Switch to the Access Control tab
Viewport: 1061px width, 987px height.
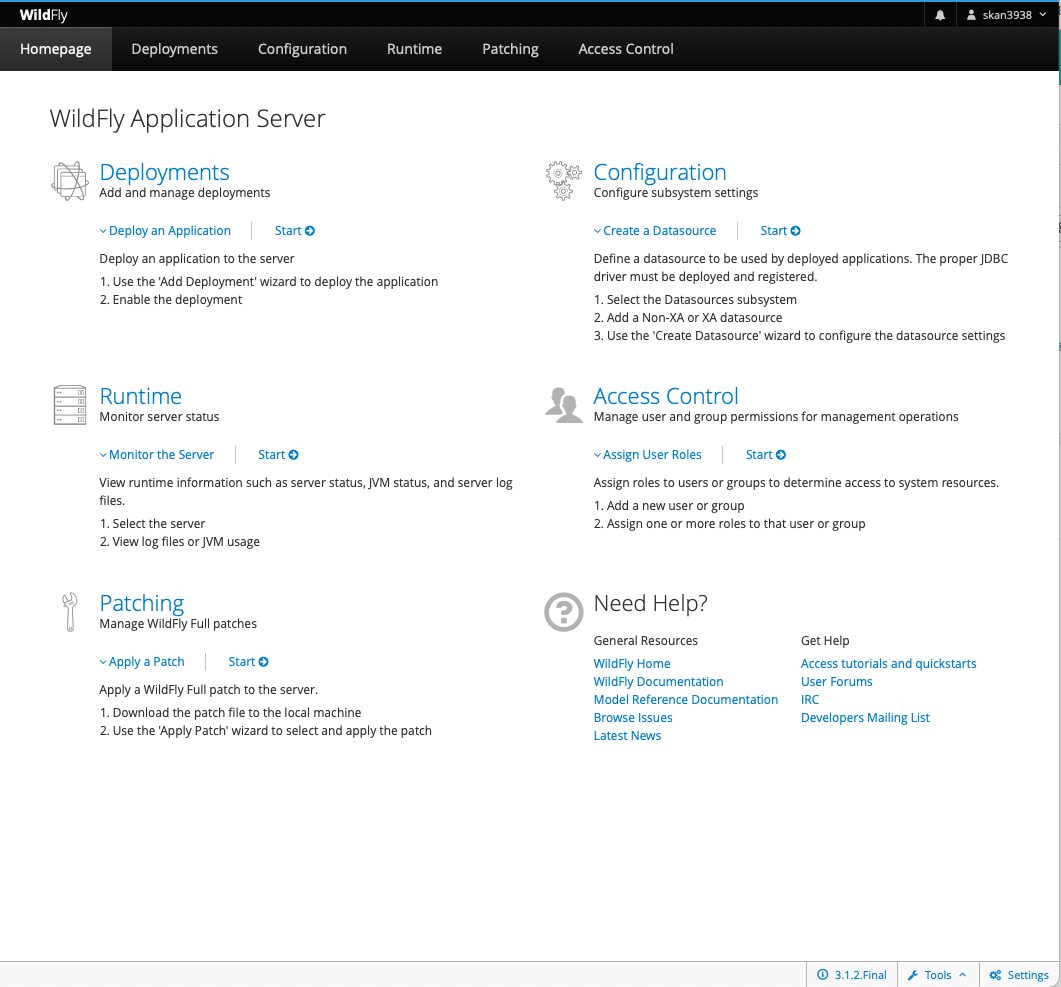point(626,49)
